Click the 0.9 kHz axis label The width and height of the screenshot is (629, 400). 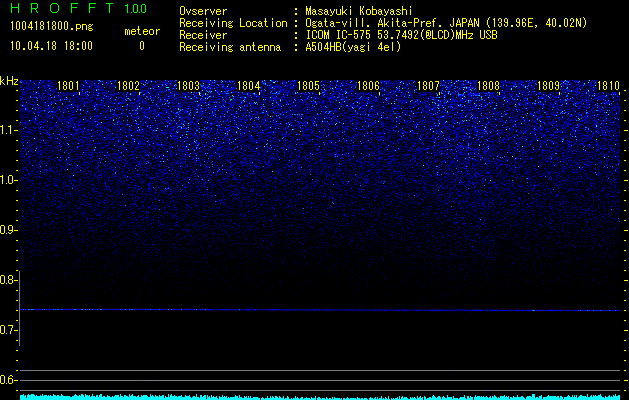tap(8, 230)
